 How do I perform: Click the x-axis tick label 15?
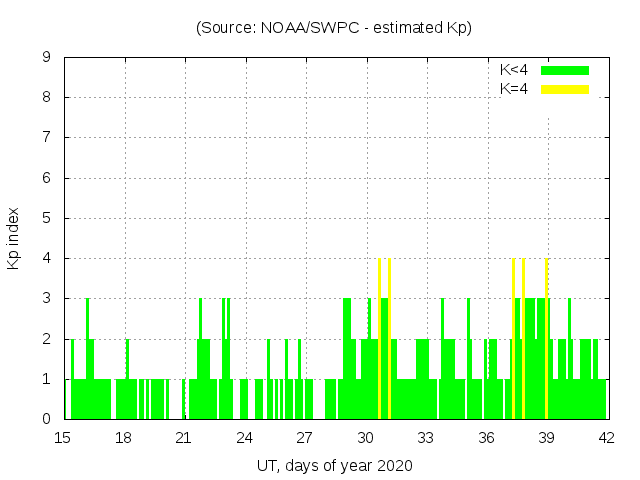coord(63,438)
